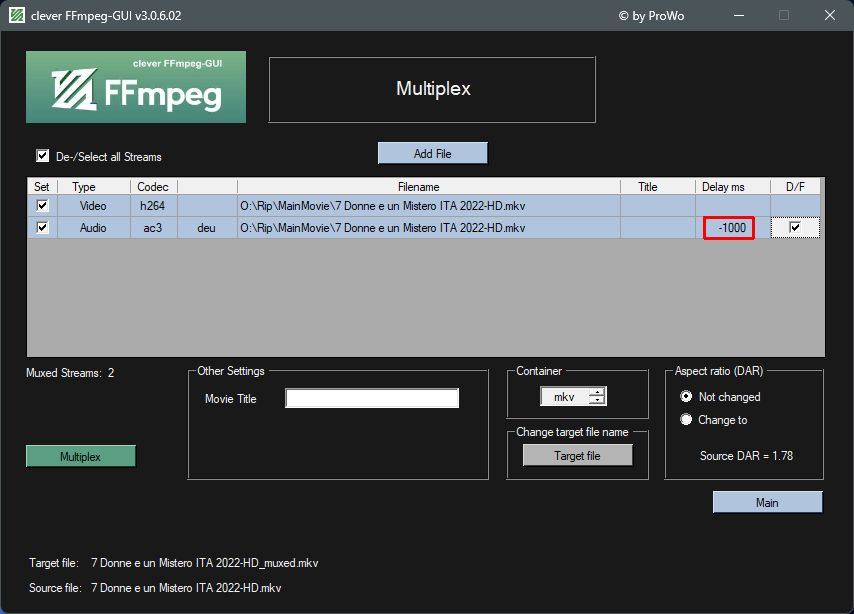Screen dimensions: 854x614
Task: Click the Add File button
Action: pyautogui.click(x=432, y=154)
